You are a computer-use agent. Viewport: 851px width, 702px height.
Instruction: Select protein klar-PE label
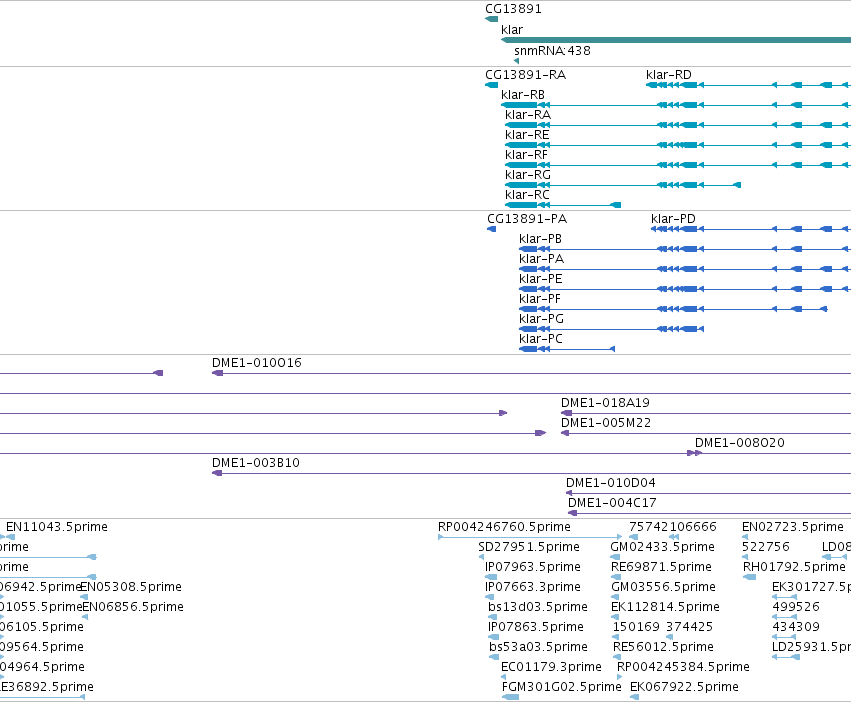541,279
